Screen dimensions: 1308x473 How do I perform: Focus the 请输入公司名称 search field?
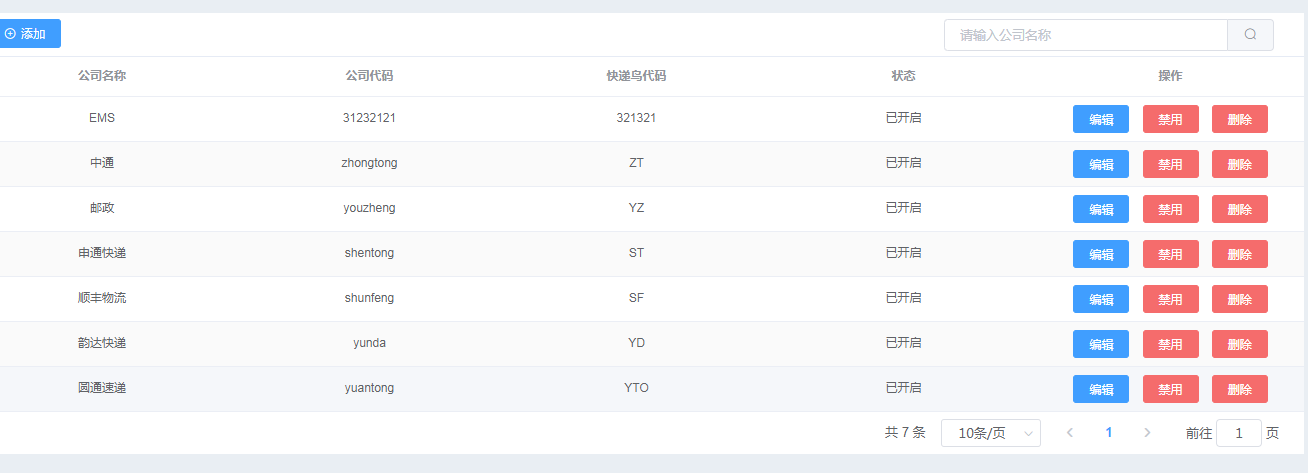click(x=1086, y=34)
